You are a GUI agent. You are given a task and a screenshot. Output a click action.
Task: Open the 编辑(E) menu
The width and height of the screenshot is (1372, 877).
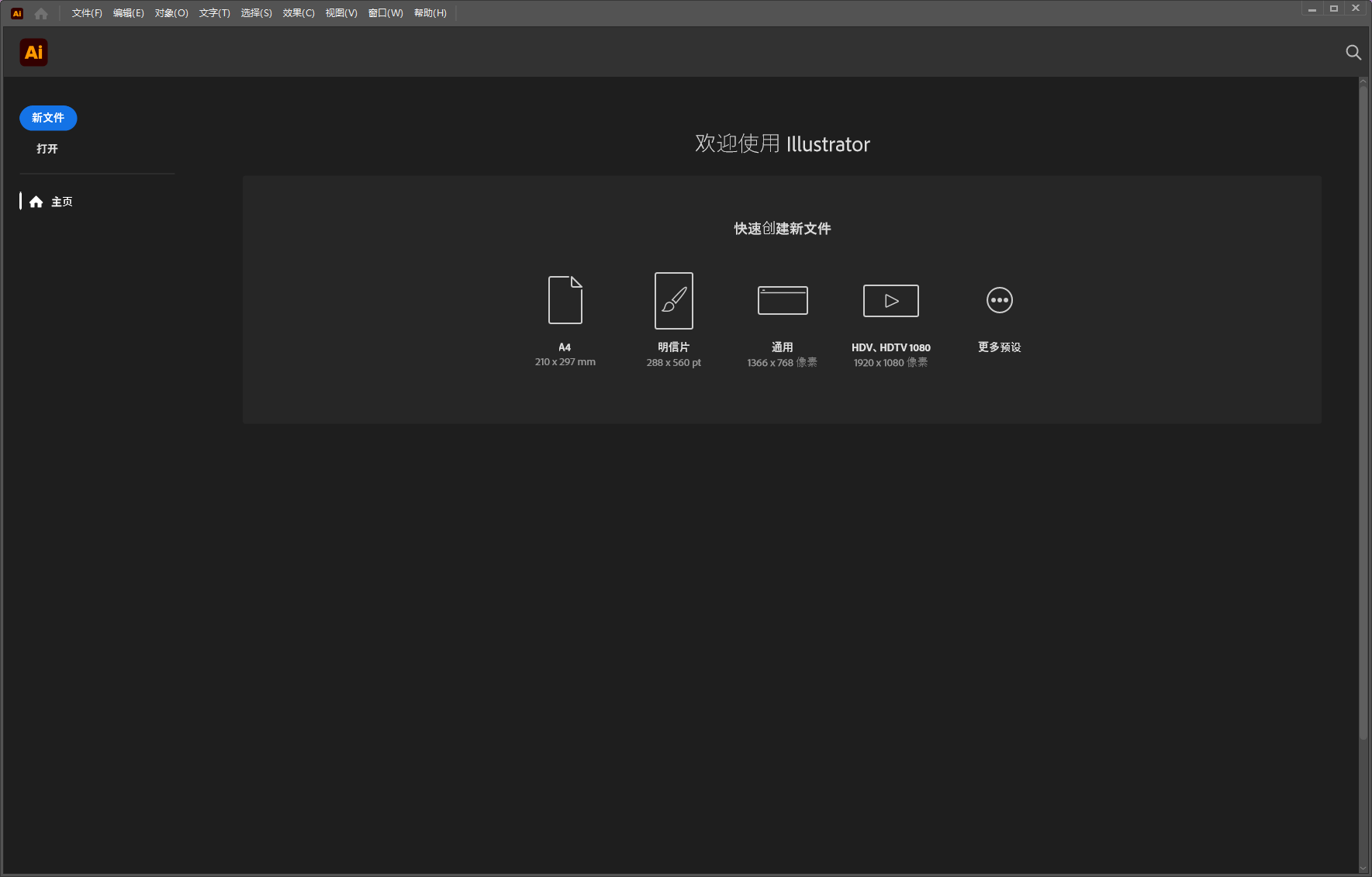pyautogui.click(x=128, y=13)
